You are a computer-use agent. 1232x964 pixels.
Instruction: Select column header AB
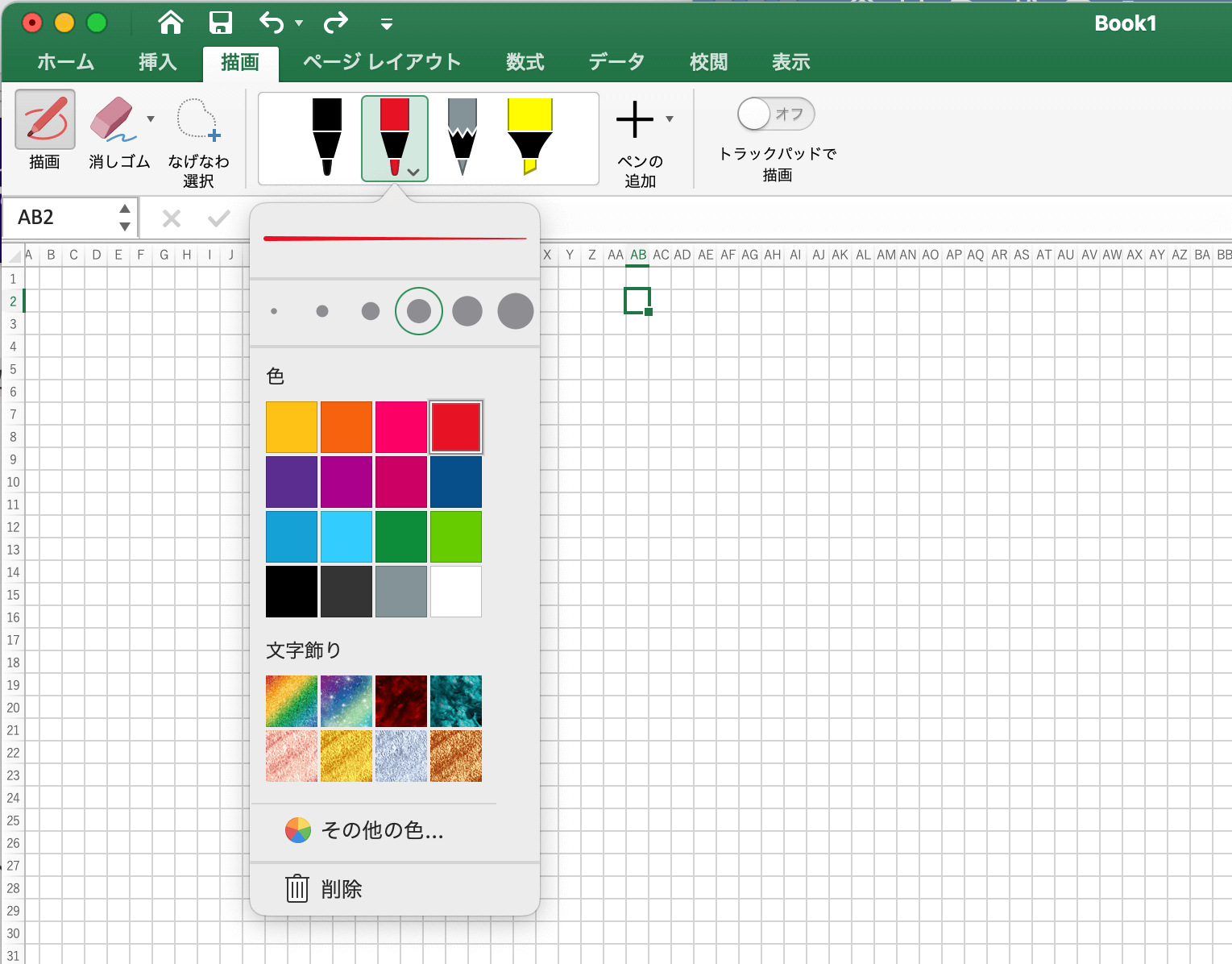point(638,255)
